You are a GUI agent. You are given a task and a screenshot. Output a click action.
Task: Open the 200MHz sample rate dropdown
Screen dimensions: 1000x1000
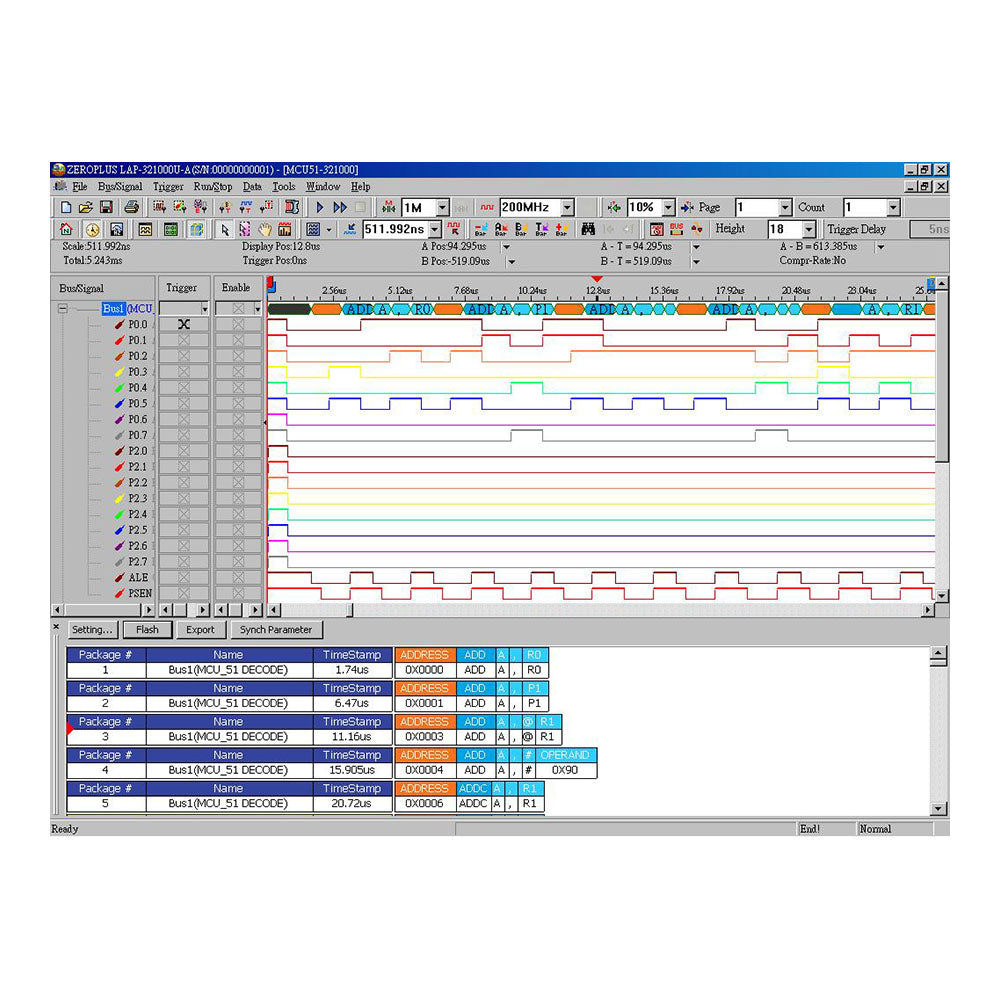pyautogui.click(x=567, y=207)
